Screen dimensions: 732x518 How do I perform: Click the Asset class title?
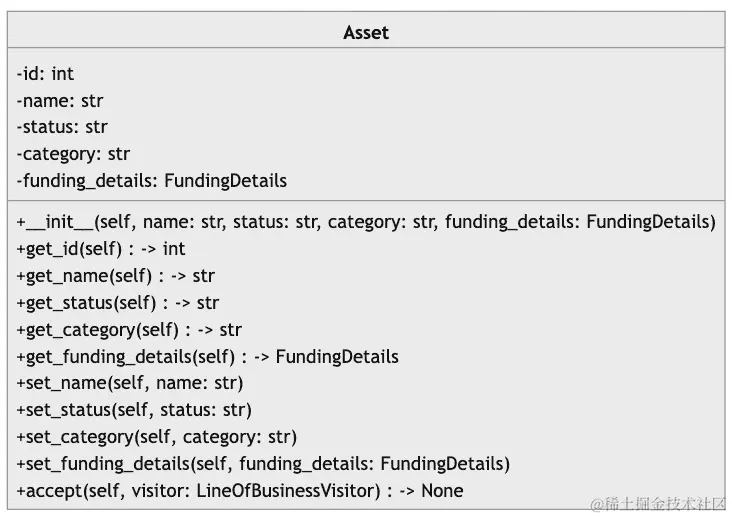point(366,33)
